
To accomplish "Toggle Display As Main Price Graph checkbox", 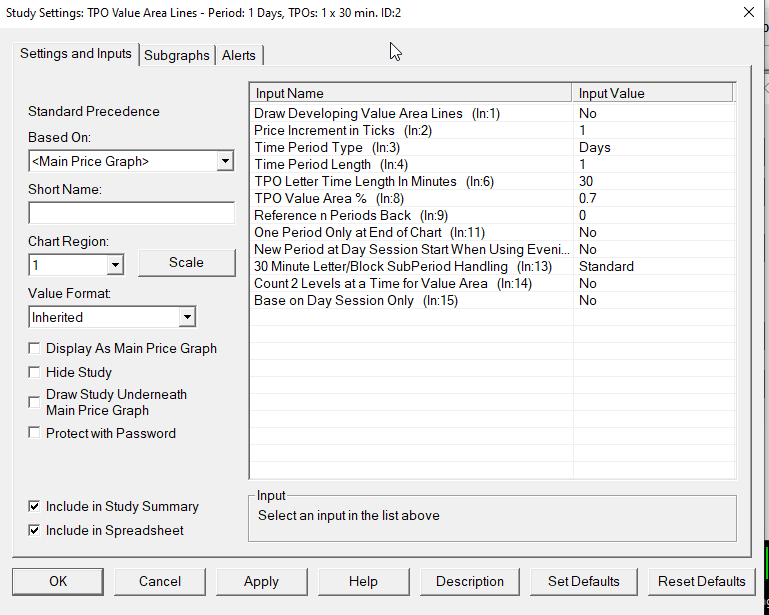I will coord(36,349).
